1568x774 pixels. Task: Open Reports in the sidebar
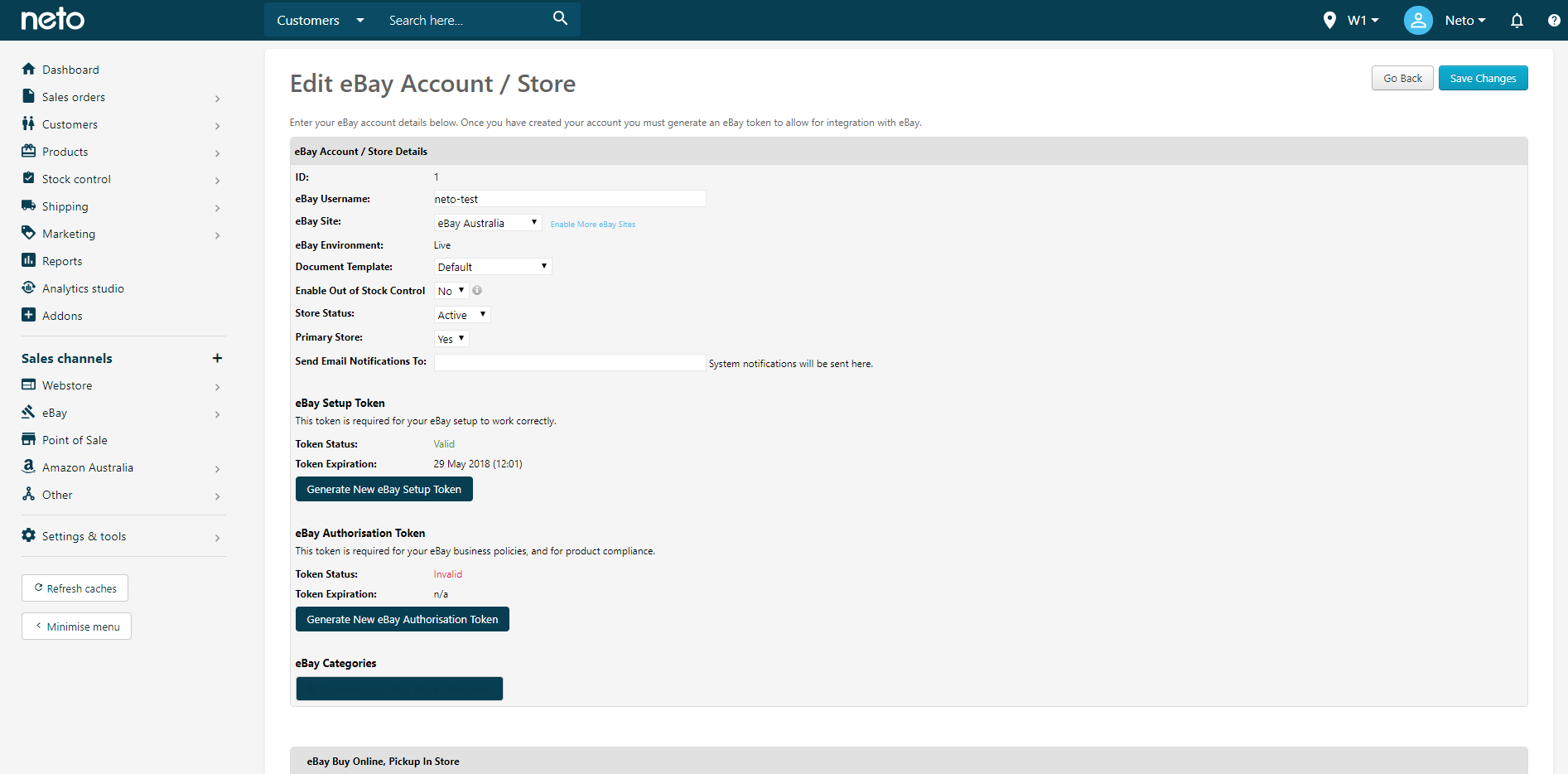point(62,261)
